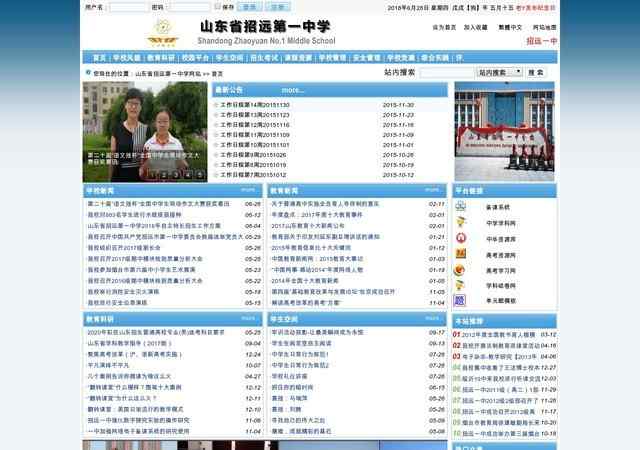This screenshot has height=450, width=640.
Task: Open notice 工作日程第14周20151130
Action: [255, 105]
